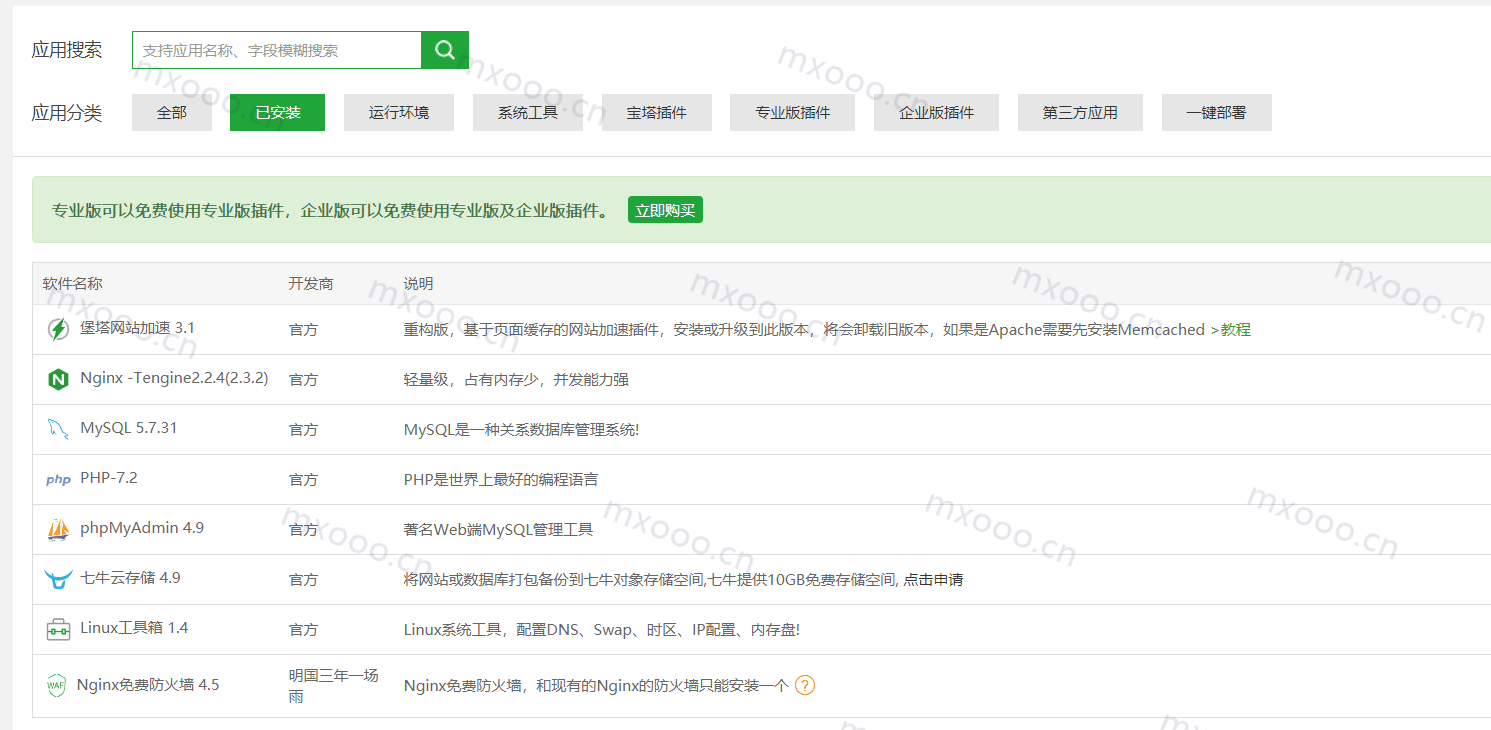Click the 立即购买 button
The image size is (1491, 730).
(665, 210)
